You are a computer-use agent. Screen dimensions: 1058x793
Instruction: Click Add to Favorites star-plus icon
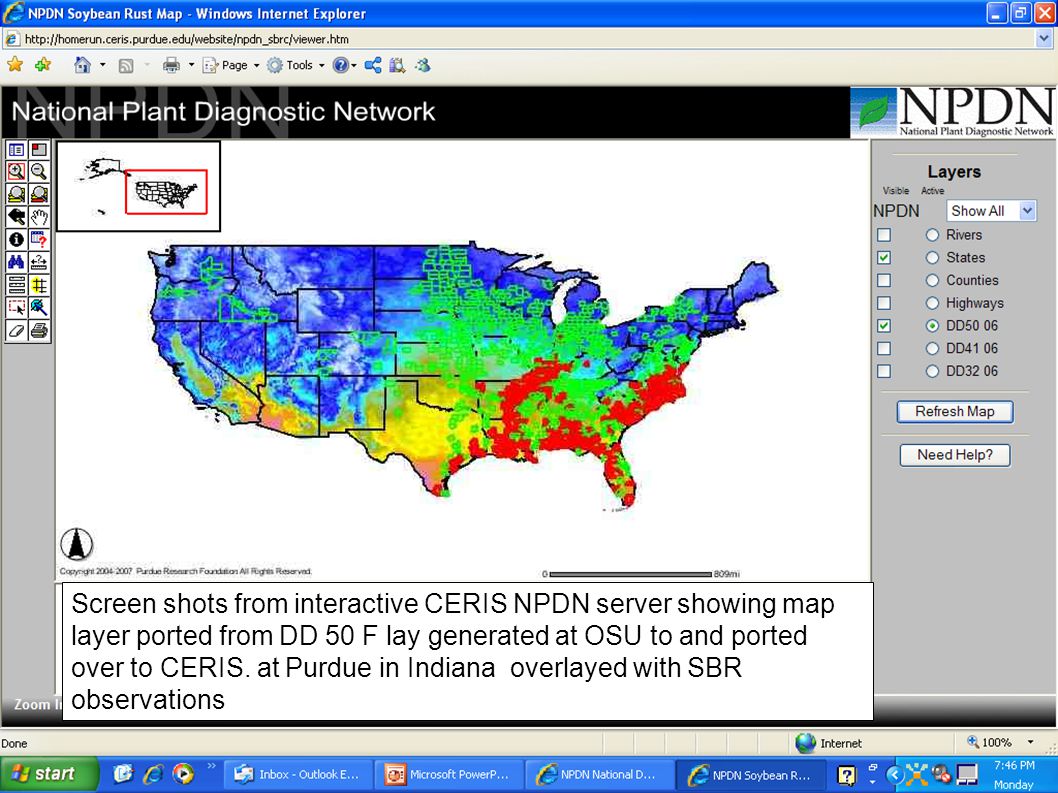point(43,65)
